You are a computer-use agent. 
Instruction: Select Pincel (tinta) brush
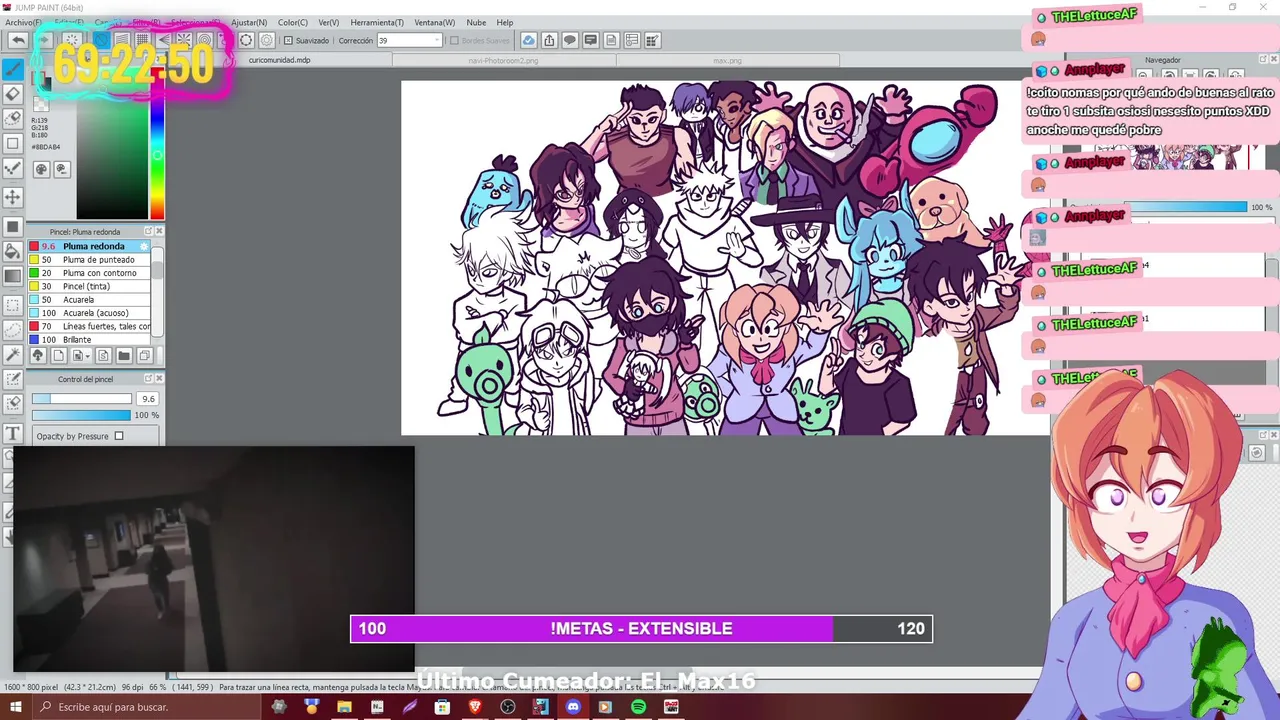pos(88,286)
